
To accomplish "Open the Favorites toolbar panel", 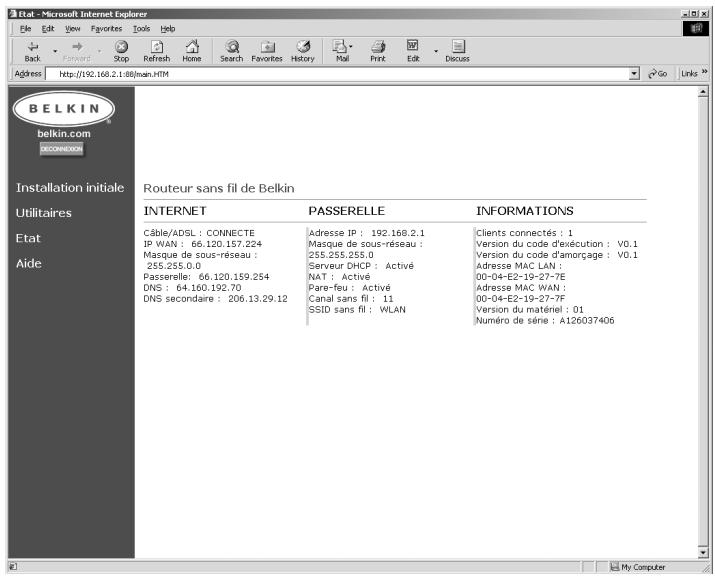I will click(x=267, y=51).
